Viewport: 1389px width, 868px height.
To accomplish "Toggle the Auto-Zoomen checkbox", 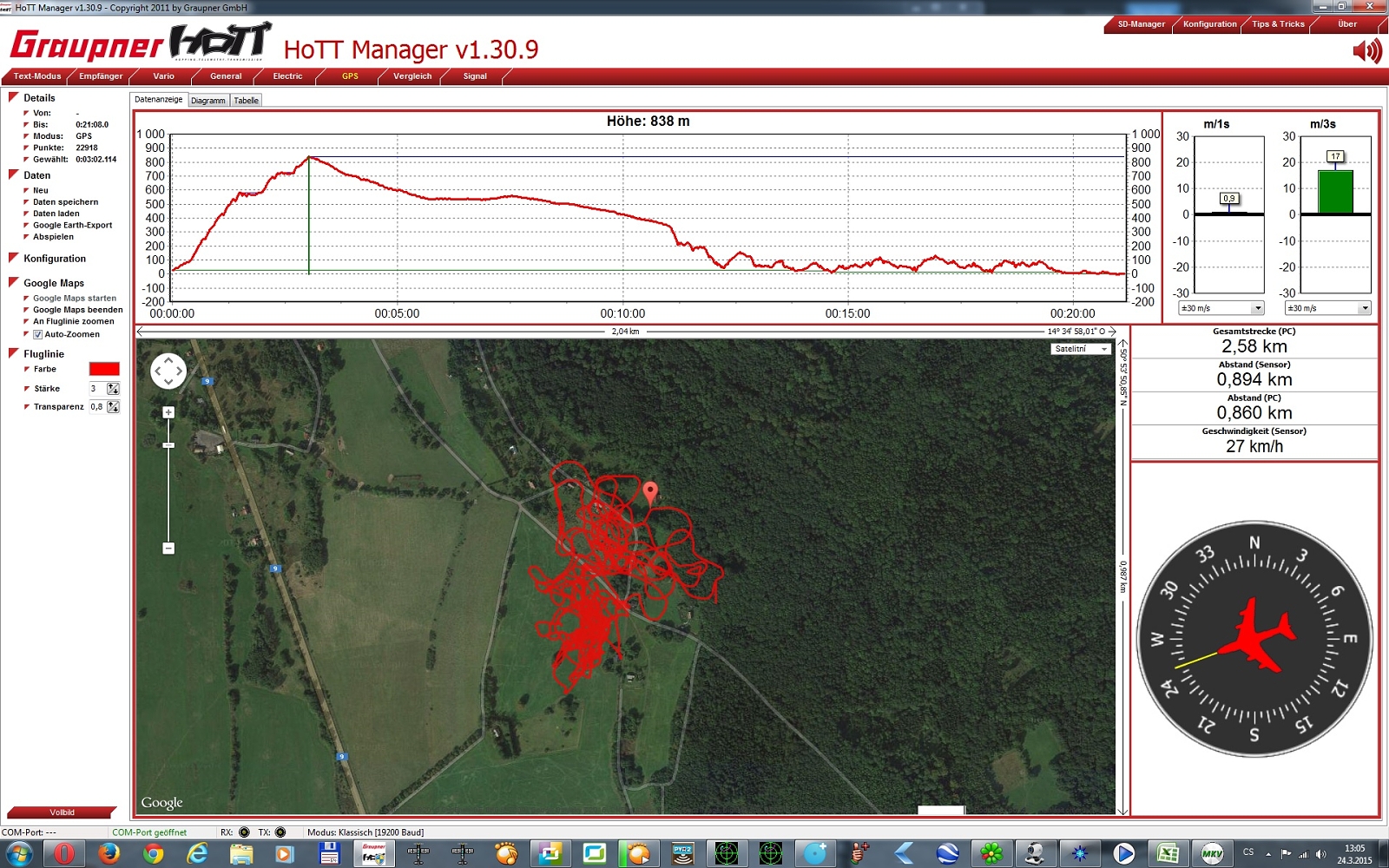I will (37, 334).
